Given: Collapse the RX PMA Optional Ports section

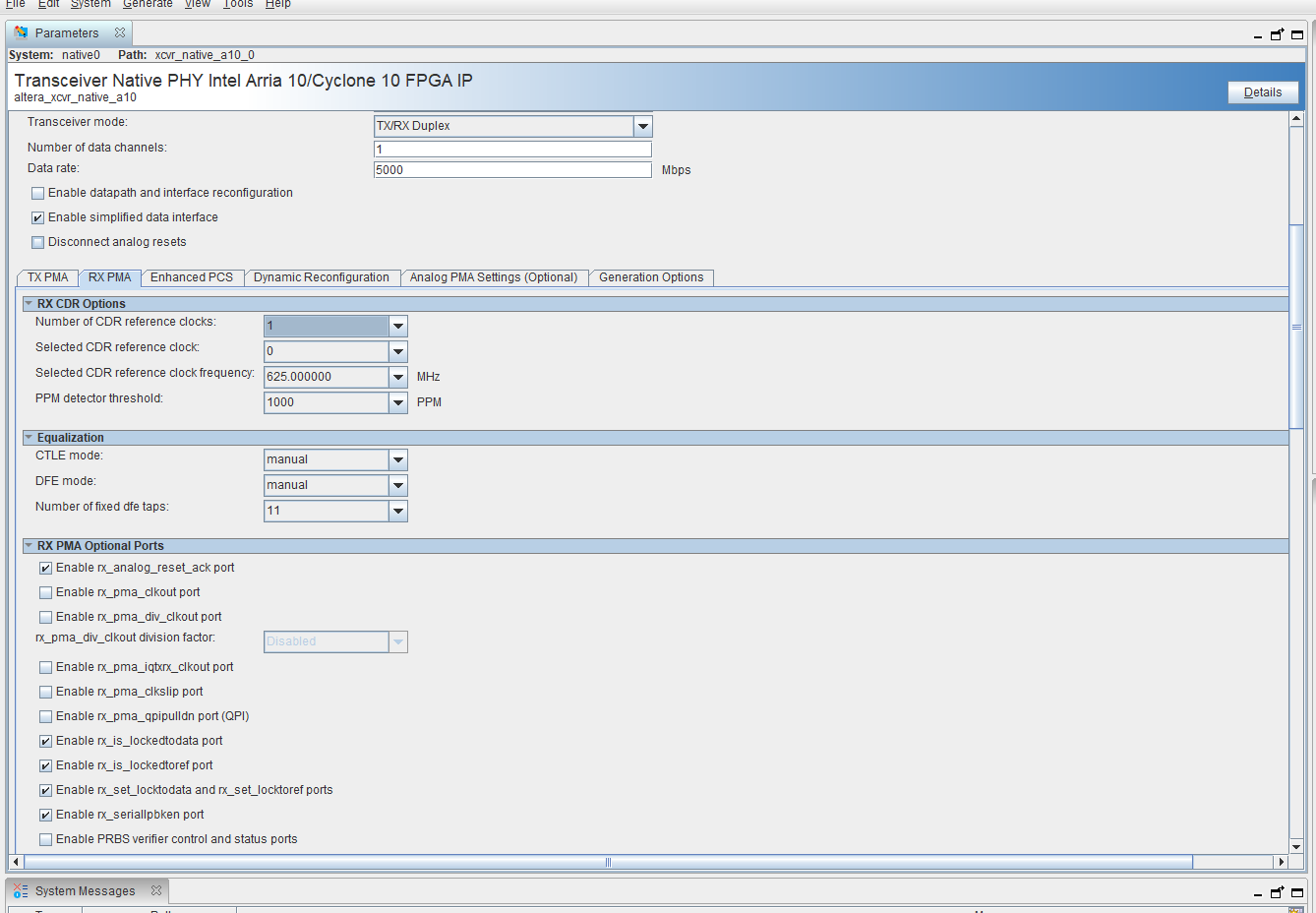Looking at the screenshot, I should tap(30, 546).
